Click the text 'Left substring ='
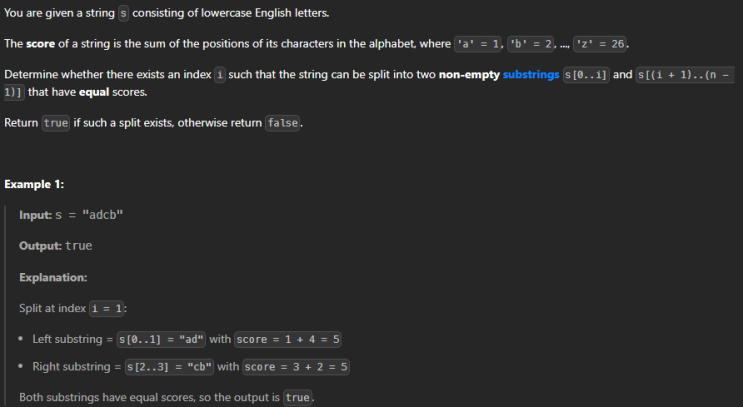 73,340
